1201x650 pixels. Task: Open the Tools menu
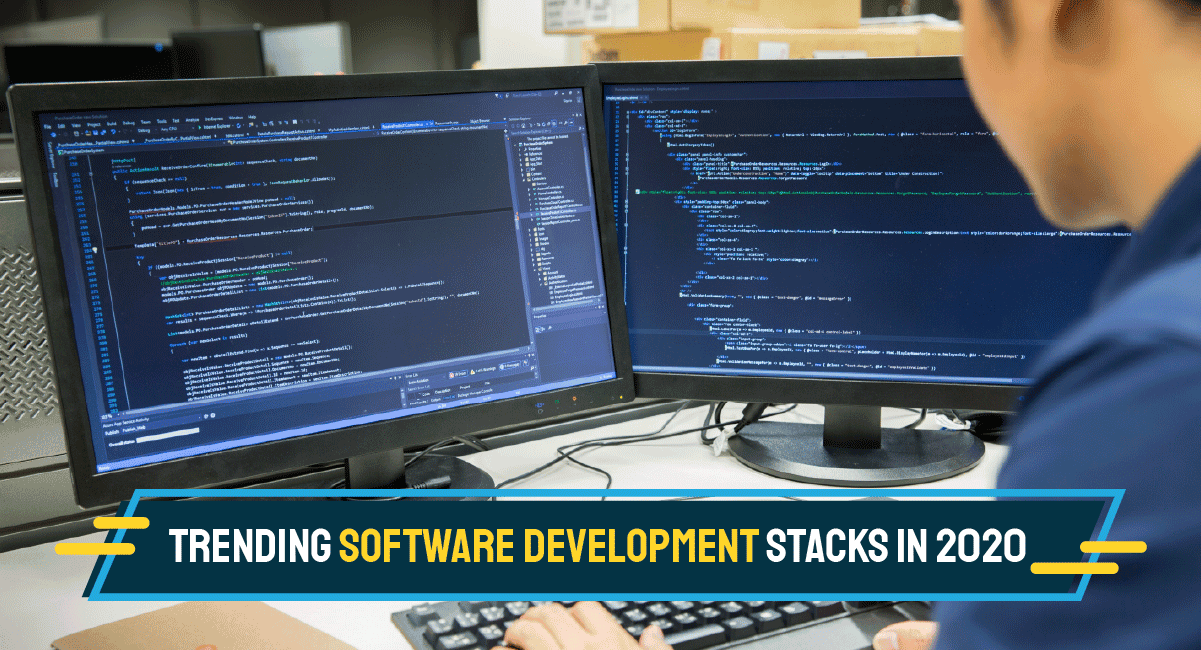click(x=162, y=121)
